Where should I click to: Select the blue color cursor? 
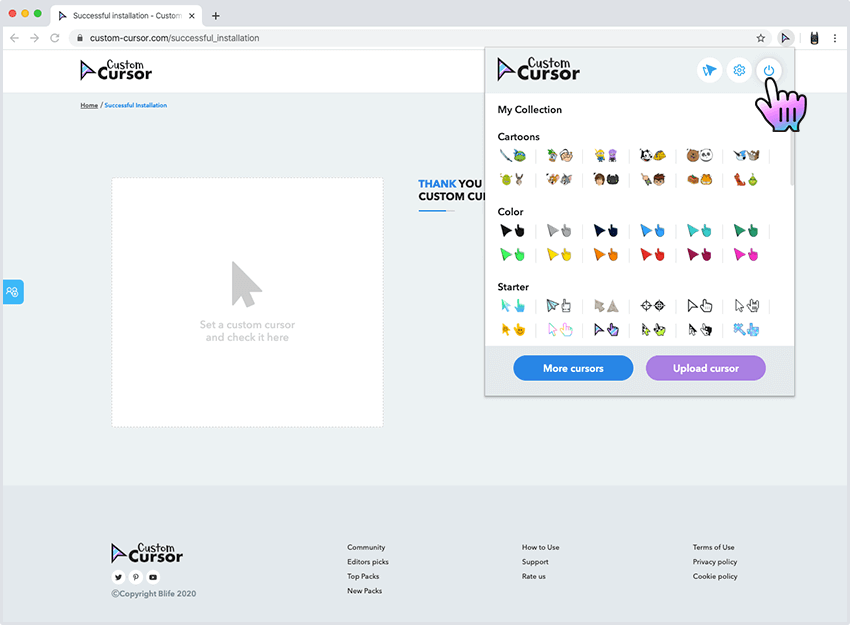pos(653,231)
